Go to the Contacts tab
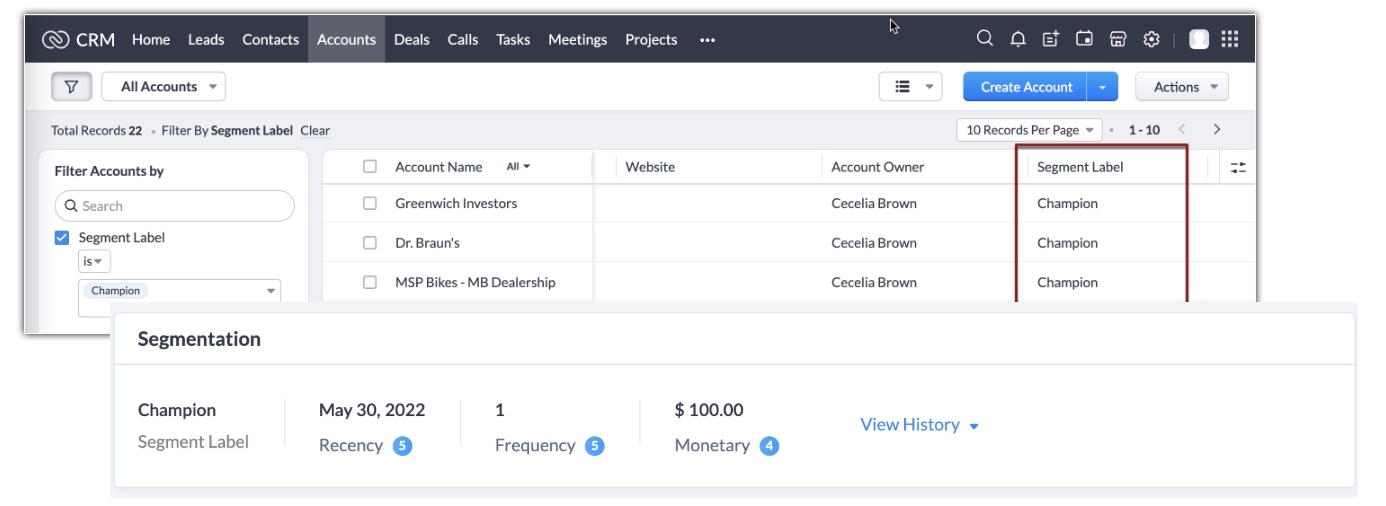Viewport: 1386px width, 506px height. 270,40
